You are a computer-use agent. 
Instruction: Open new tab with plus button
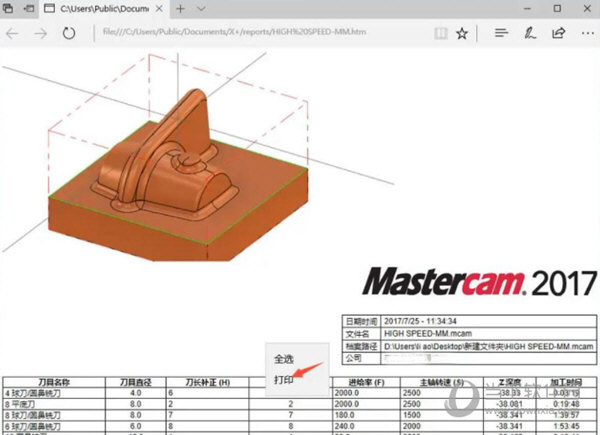(180, 8)
